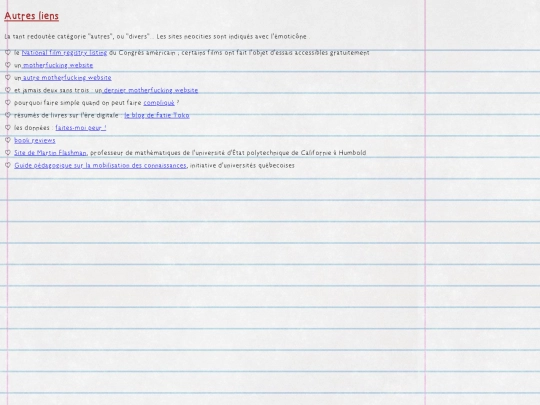The image size is (540, 405).
Task: Open the book reviews link
Action: (x=35, y=140)
